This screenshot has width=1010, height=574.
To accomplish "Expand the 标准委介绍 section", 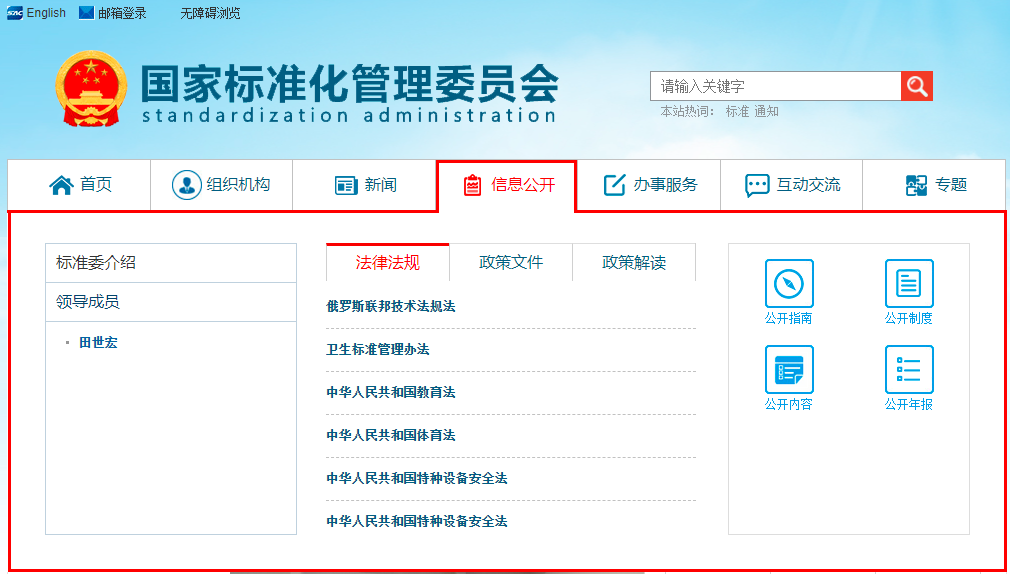I will tap(171, 263).
